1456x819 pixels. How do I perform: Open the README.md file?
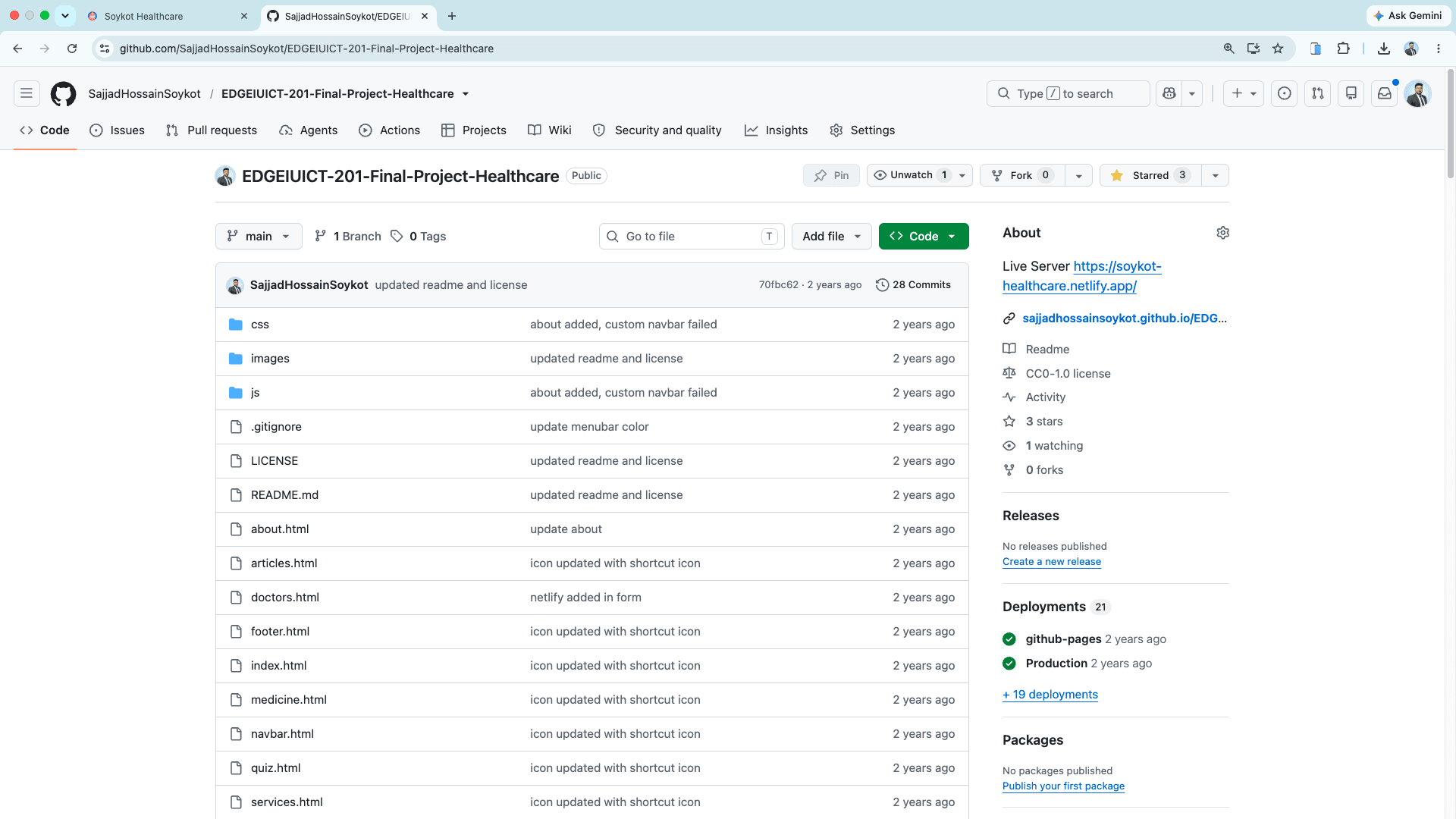[x=284, y=495]
